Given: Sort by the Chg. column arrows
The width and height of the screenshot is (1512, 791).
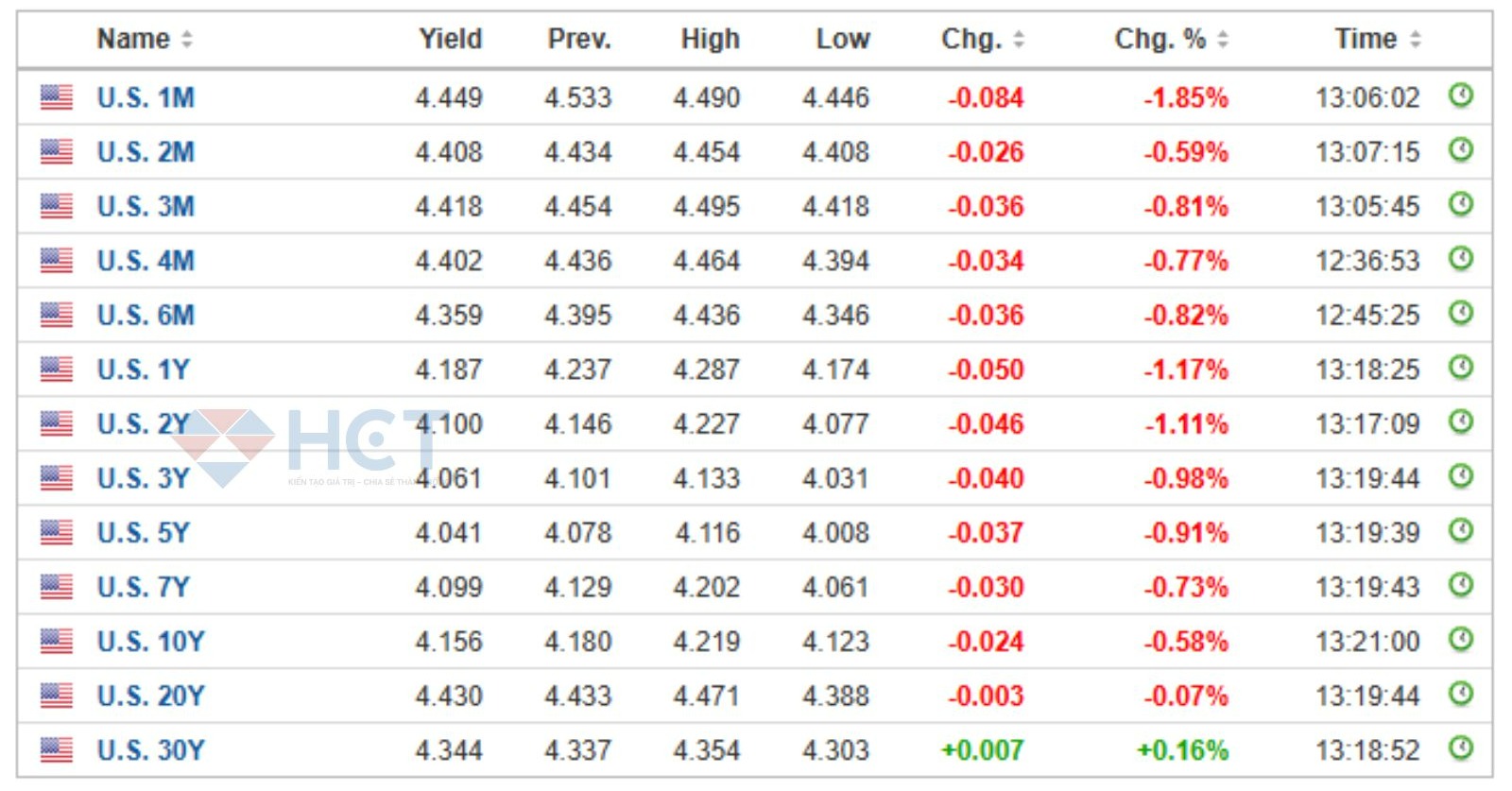Looking at the screenshot, I should 1019,40.
